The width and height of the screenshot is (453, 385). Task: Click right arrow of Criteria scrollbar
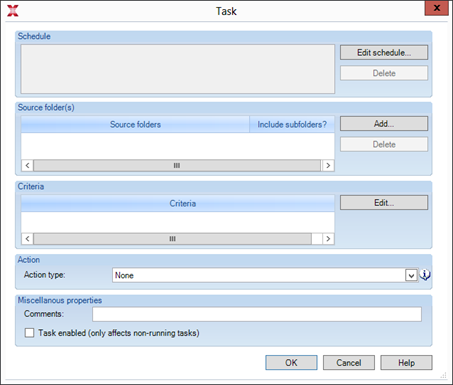coord(328,239)
